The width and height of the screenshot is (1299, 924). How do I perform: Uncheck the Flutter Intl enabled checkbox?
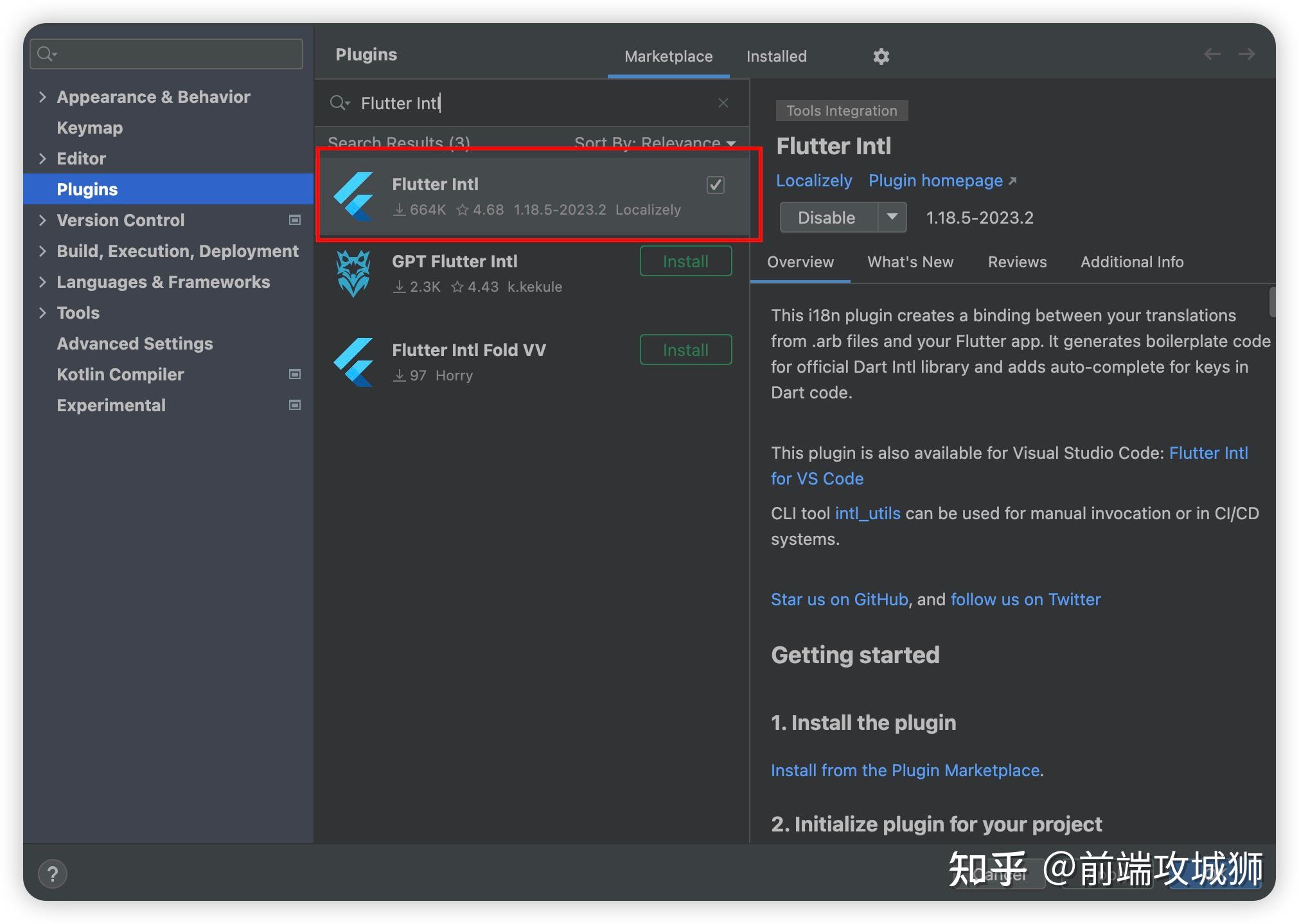(715, 185)
